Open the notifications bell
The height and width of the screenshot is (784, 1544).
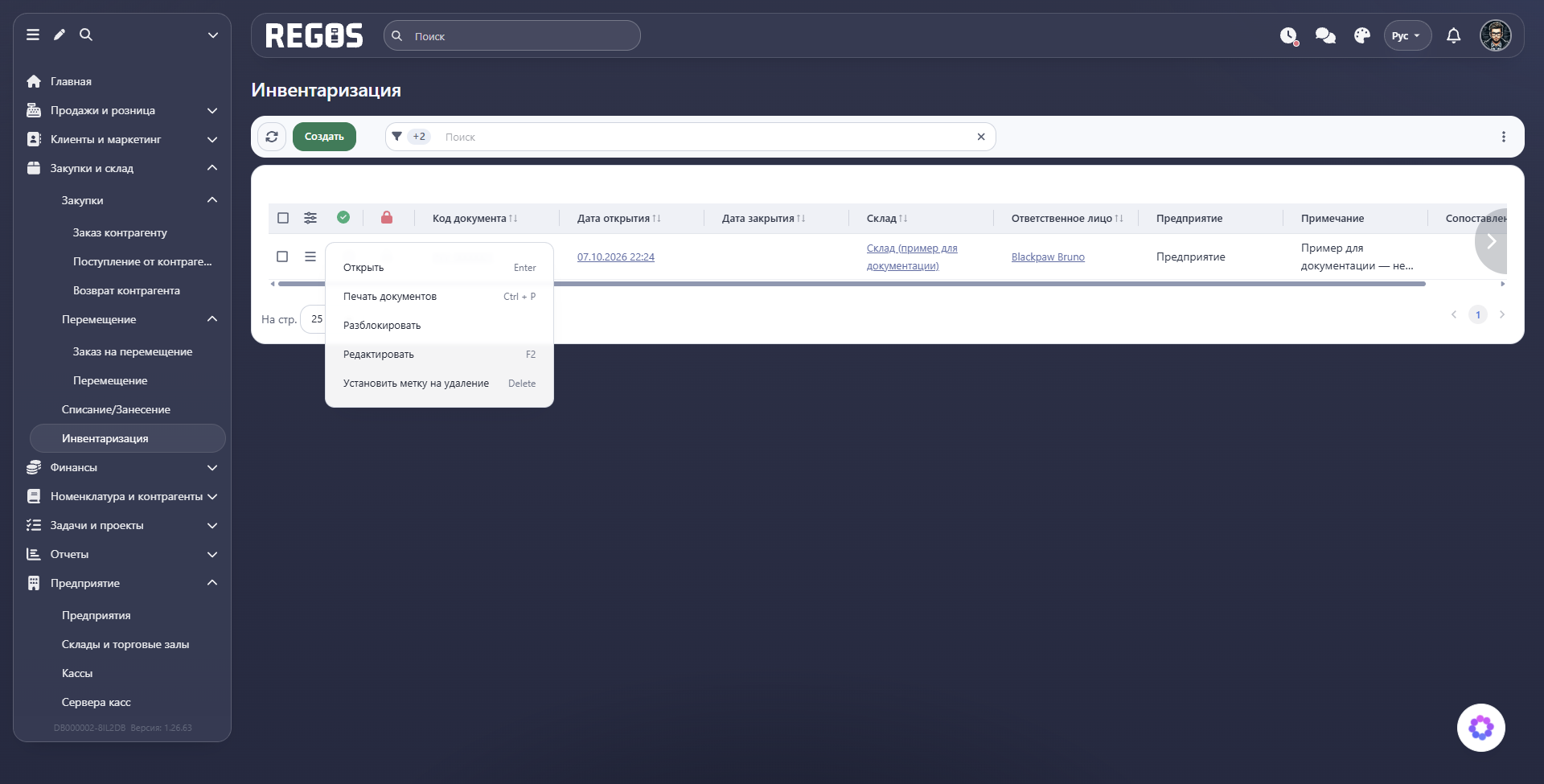(1454, 36)
